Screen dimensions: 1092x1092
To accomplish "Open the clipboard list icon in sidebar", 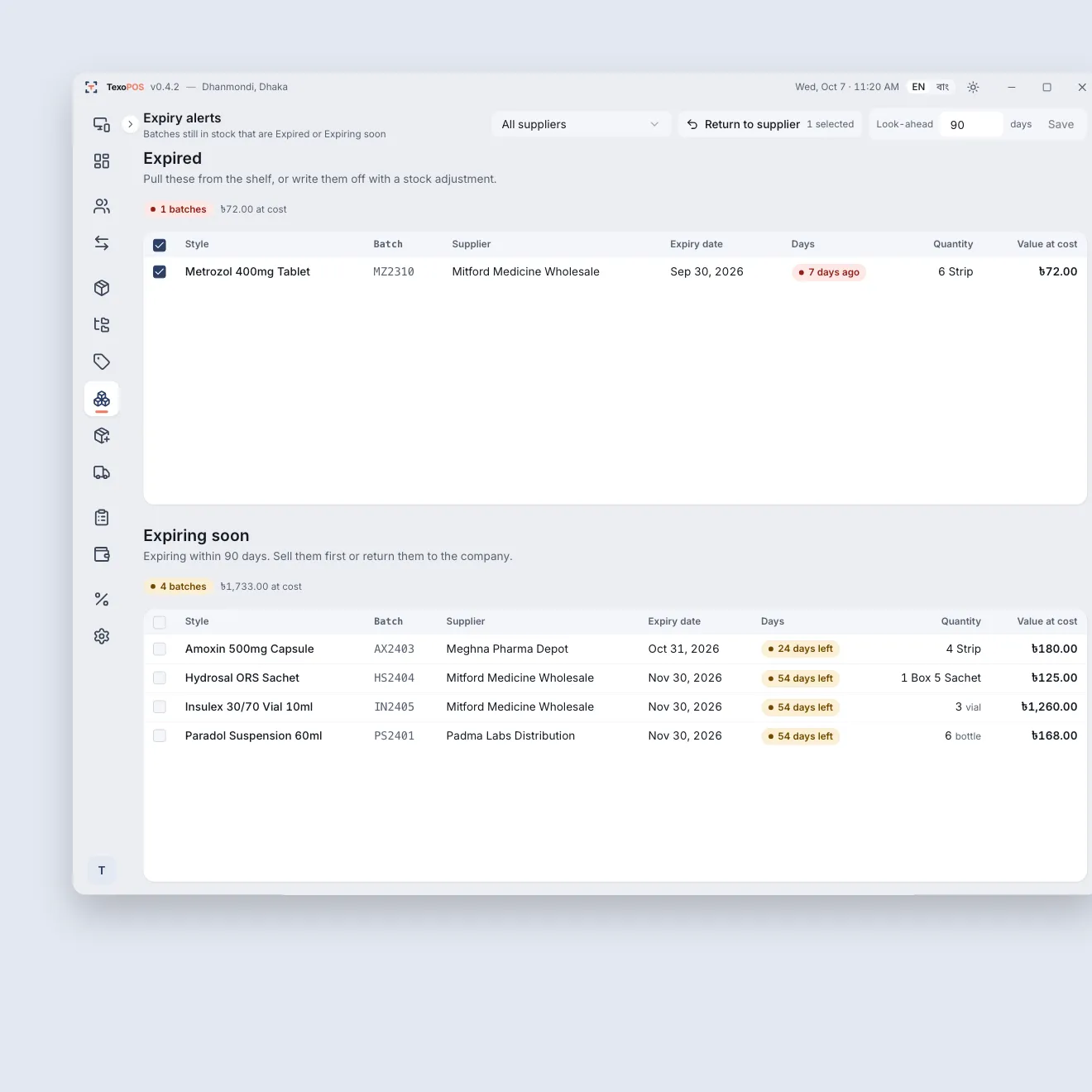I will click(102, 518).
